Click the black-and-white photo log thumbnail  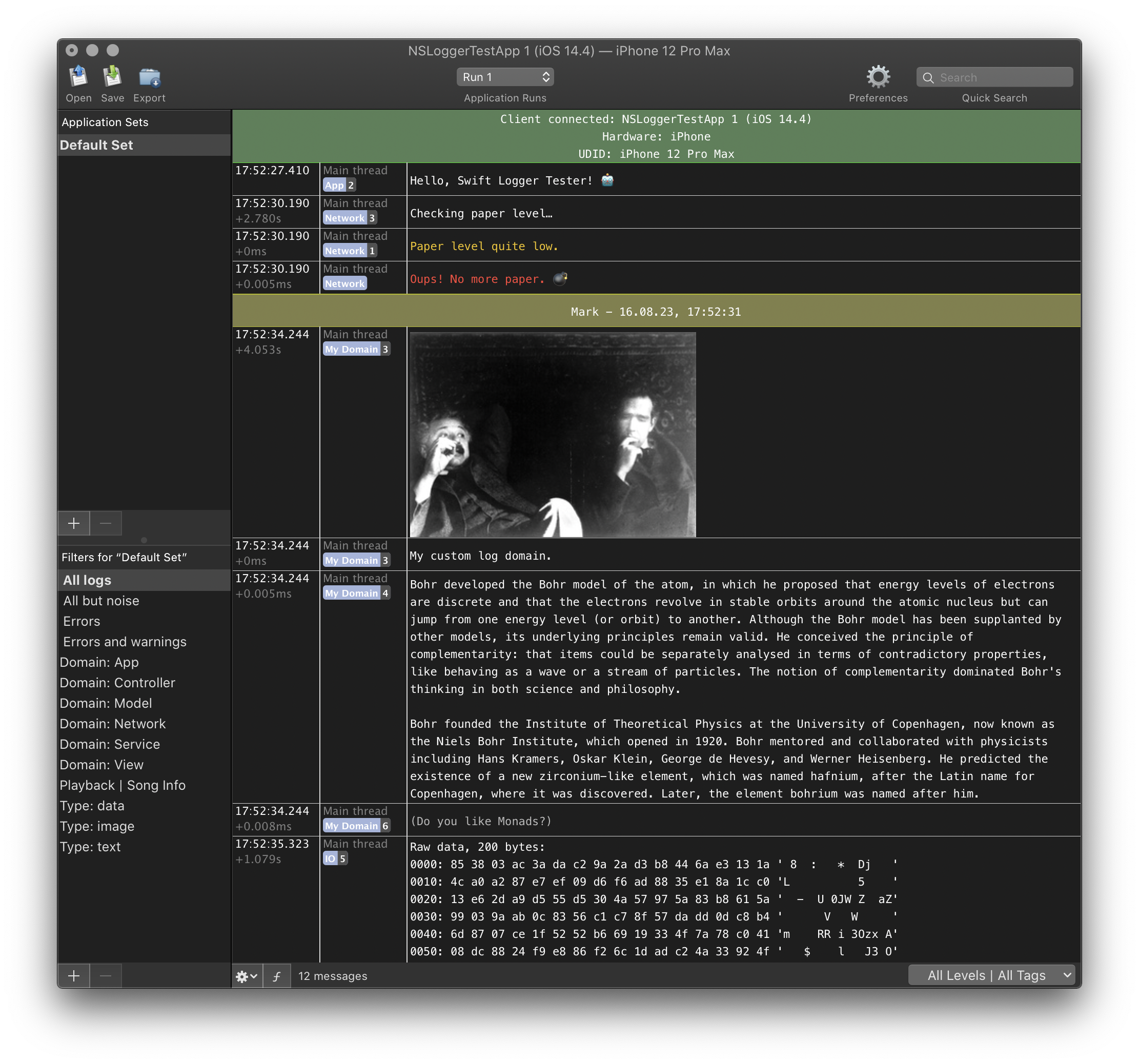click(552, 434)
